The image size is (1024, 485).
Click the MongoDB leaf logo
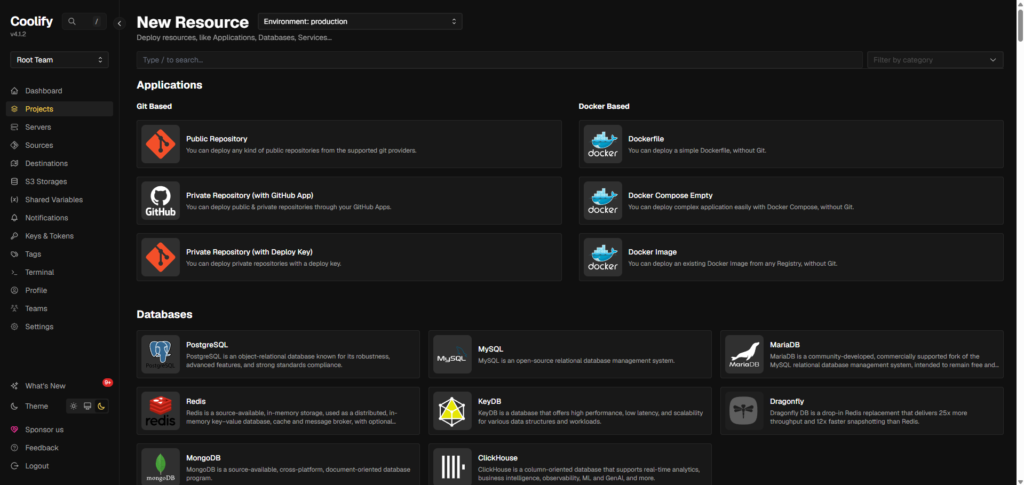point(160,466)
